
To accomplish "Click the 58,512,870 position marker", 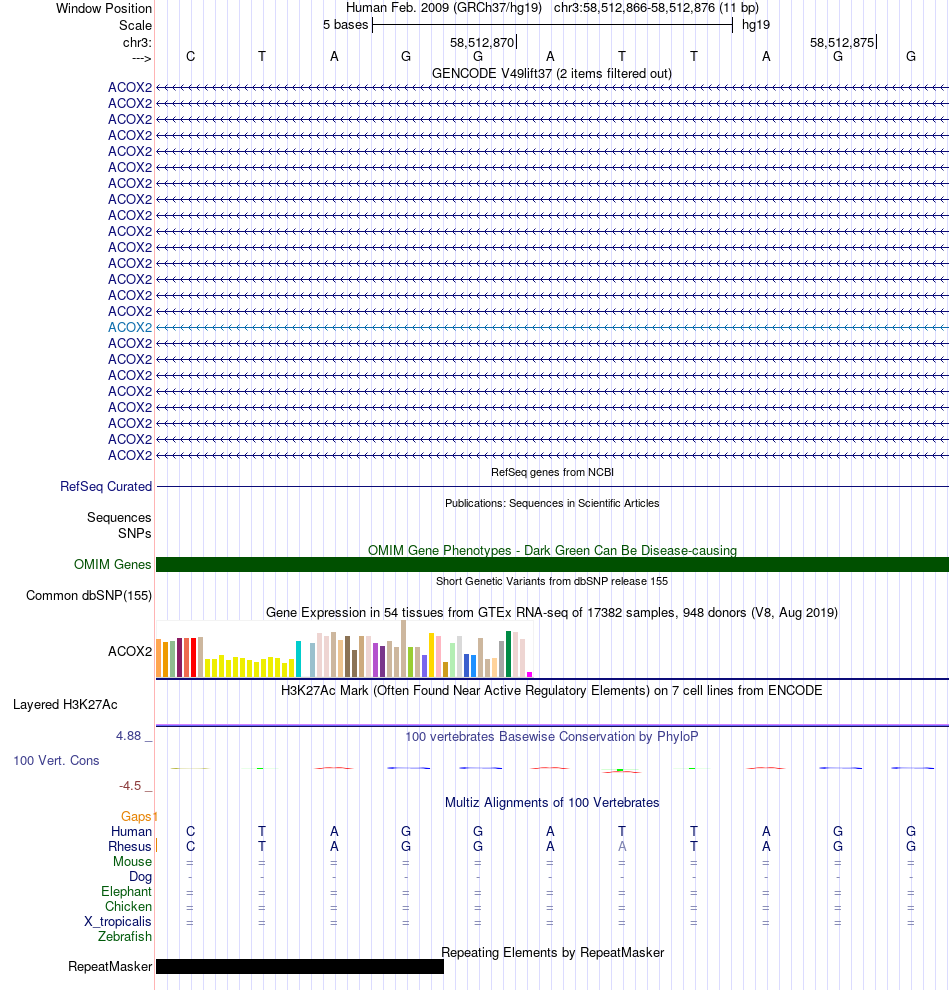I will [x=482, y=42].
